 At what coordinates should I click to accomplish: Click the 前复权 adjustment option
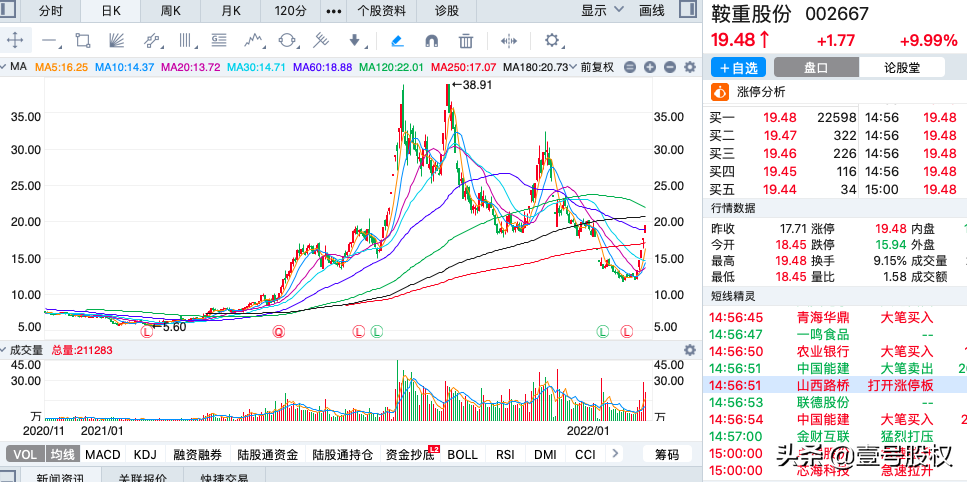coord(597,67)
